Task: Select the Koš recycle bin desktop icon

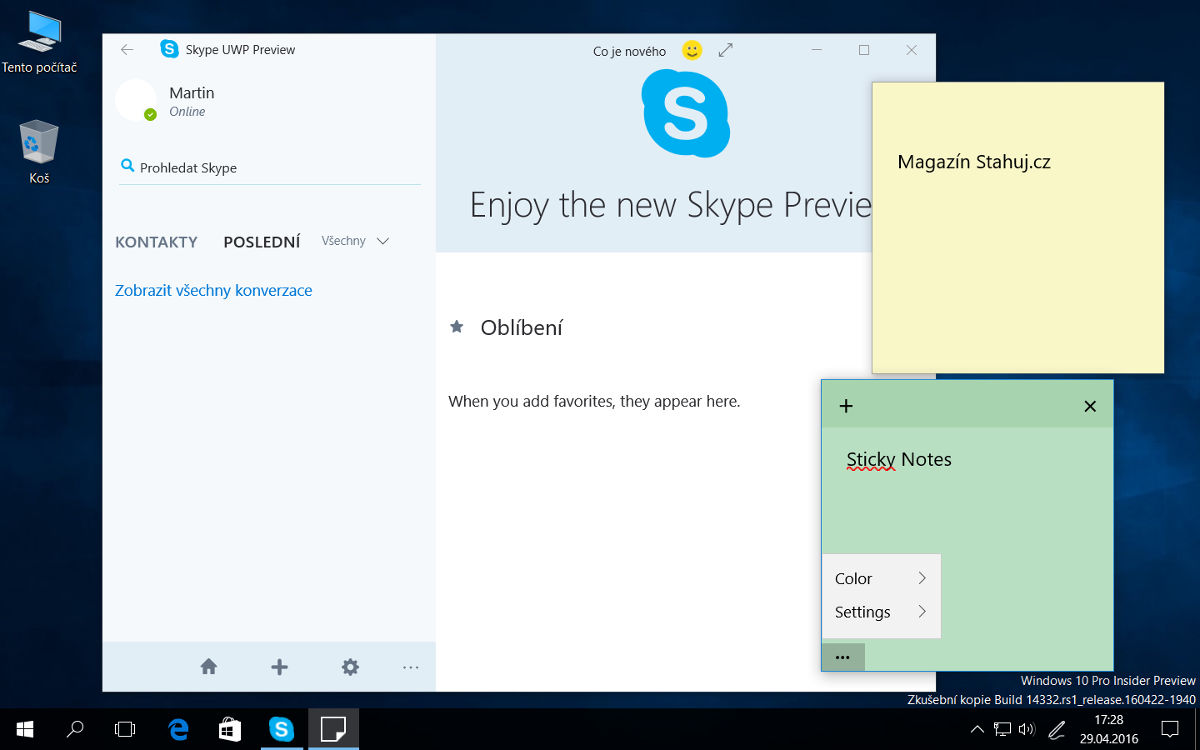Action: click(x=40, y=152)
